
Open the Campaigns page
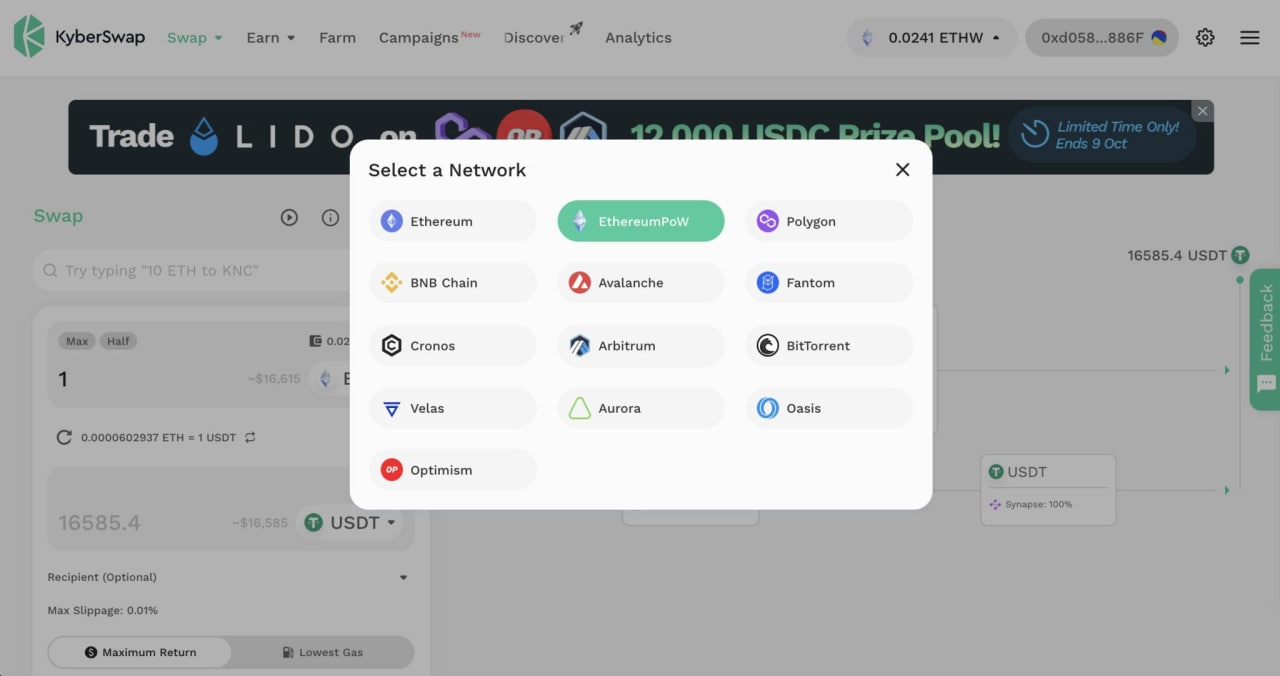point(429,37)
